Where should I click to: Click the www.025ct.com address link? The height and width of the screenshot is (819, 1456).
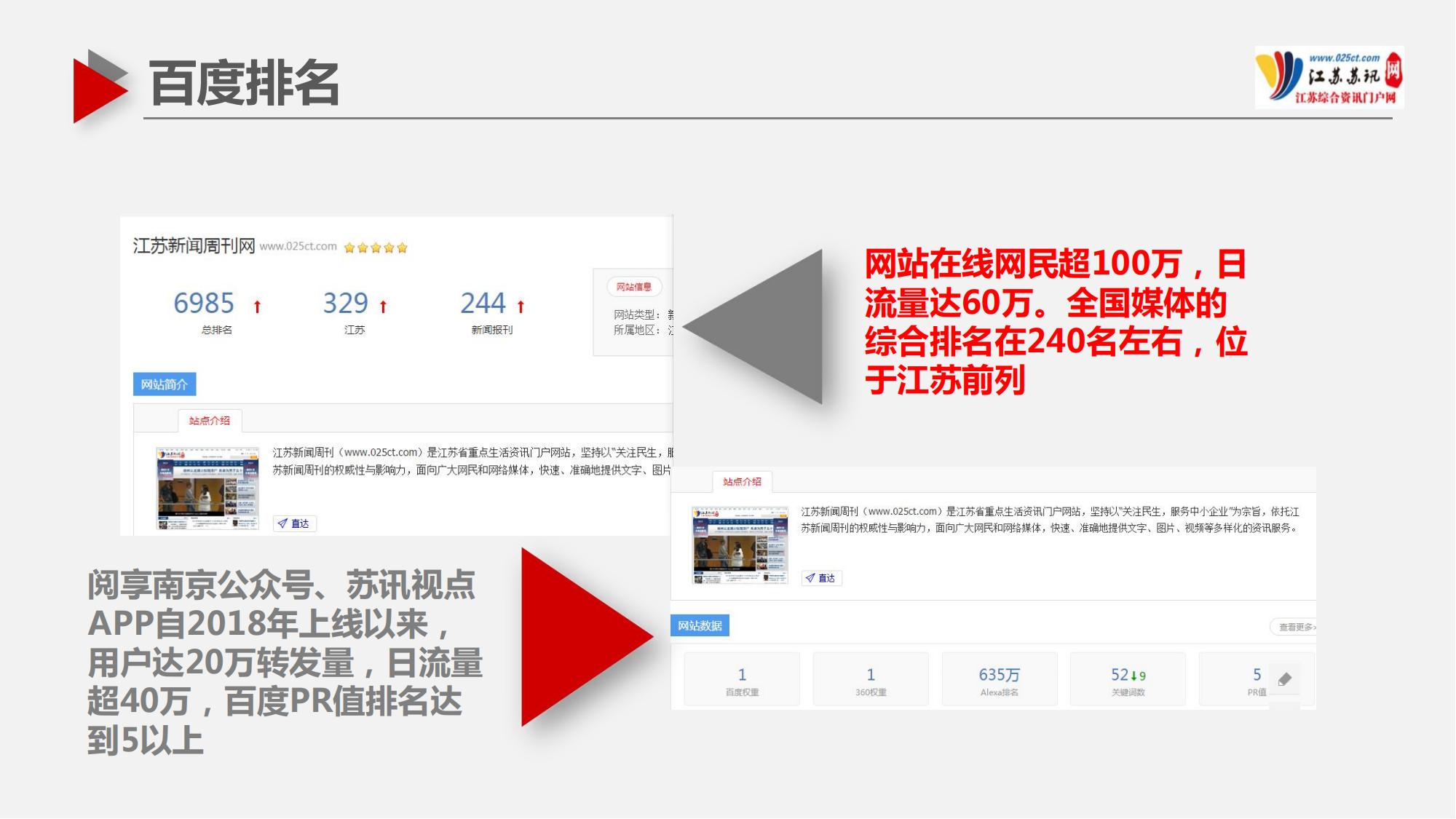pos(300,247)
